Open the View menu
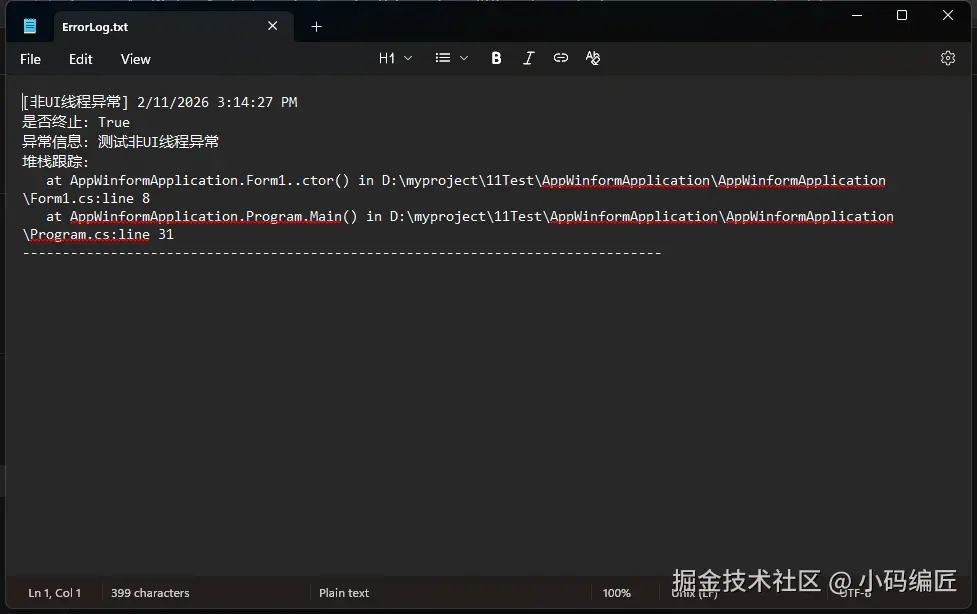Screen dimensions: 977x614 [135, 59]
